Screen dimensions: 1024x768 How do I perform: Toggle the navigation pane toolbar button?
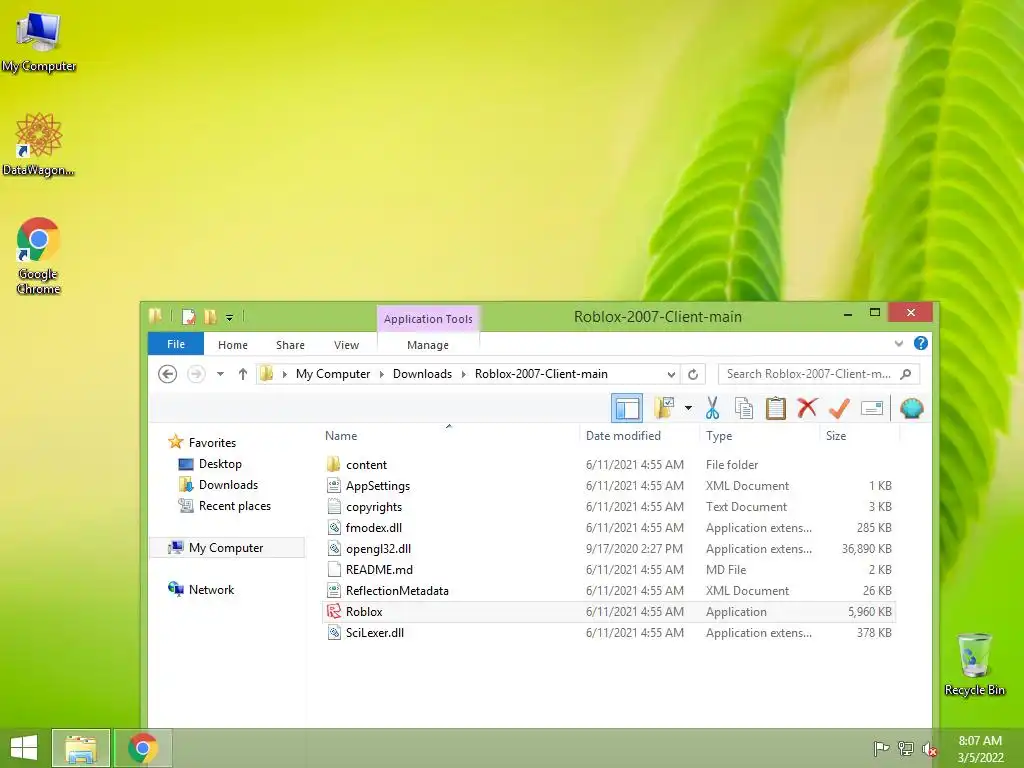click(627, 408)
